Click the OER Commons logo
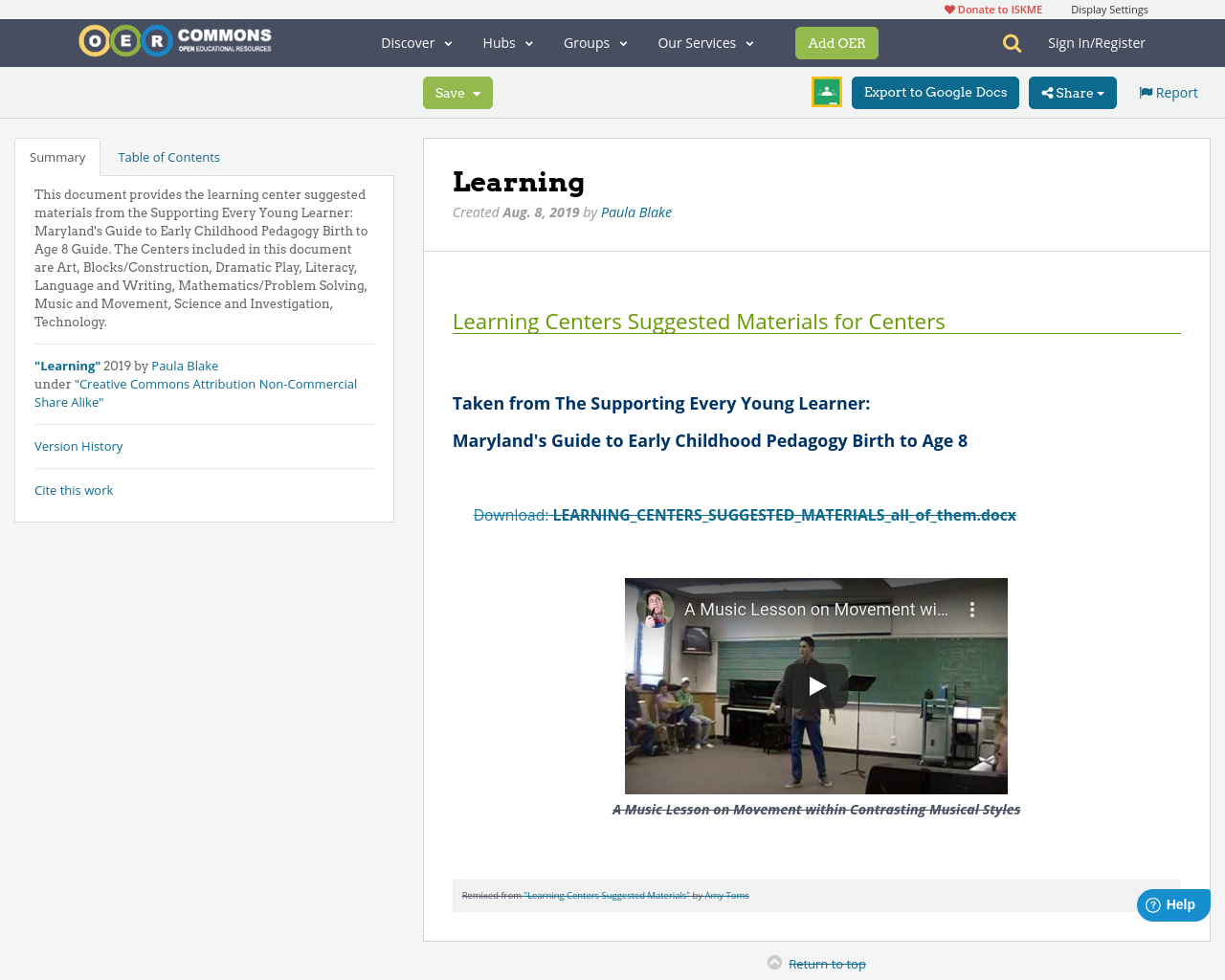 click(174, 39)
